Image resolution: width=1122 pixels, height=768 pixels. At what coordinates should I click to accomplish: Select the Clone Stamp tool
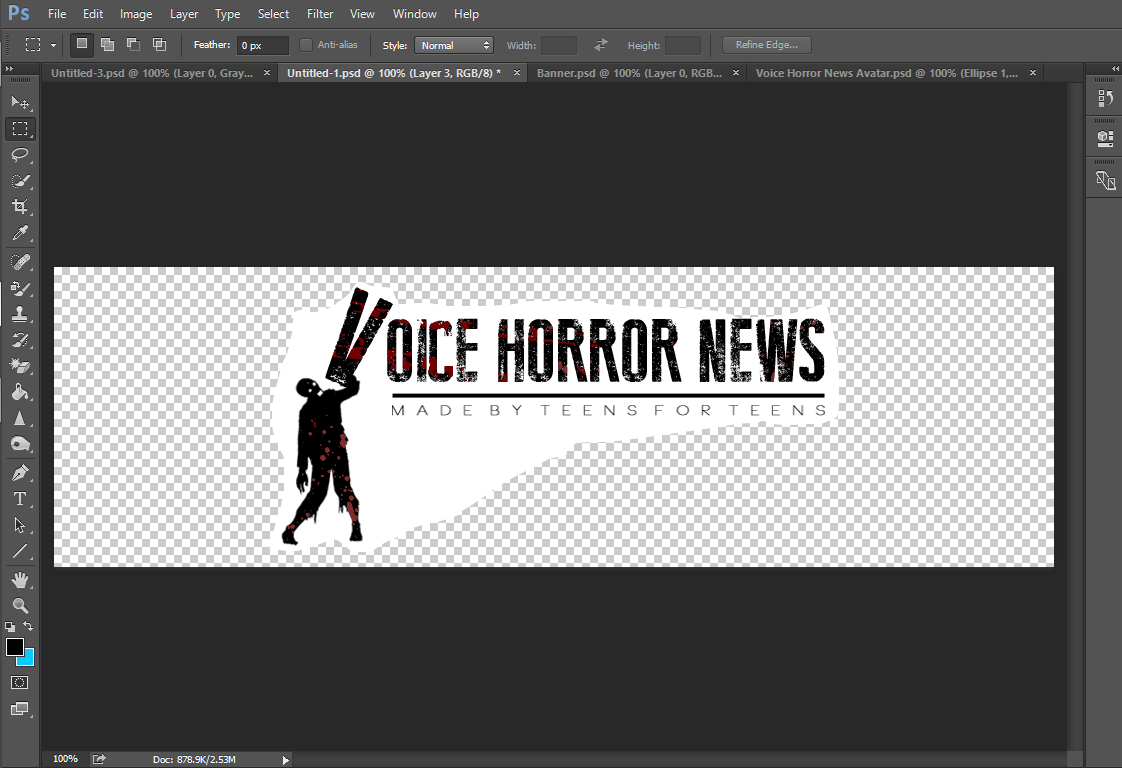pos(20,314)
